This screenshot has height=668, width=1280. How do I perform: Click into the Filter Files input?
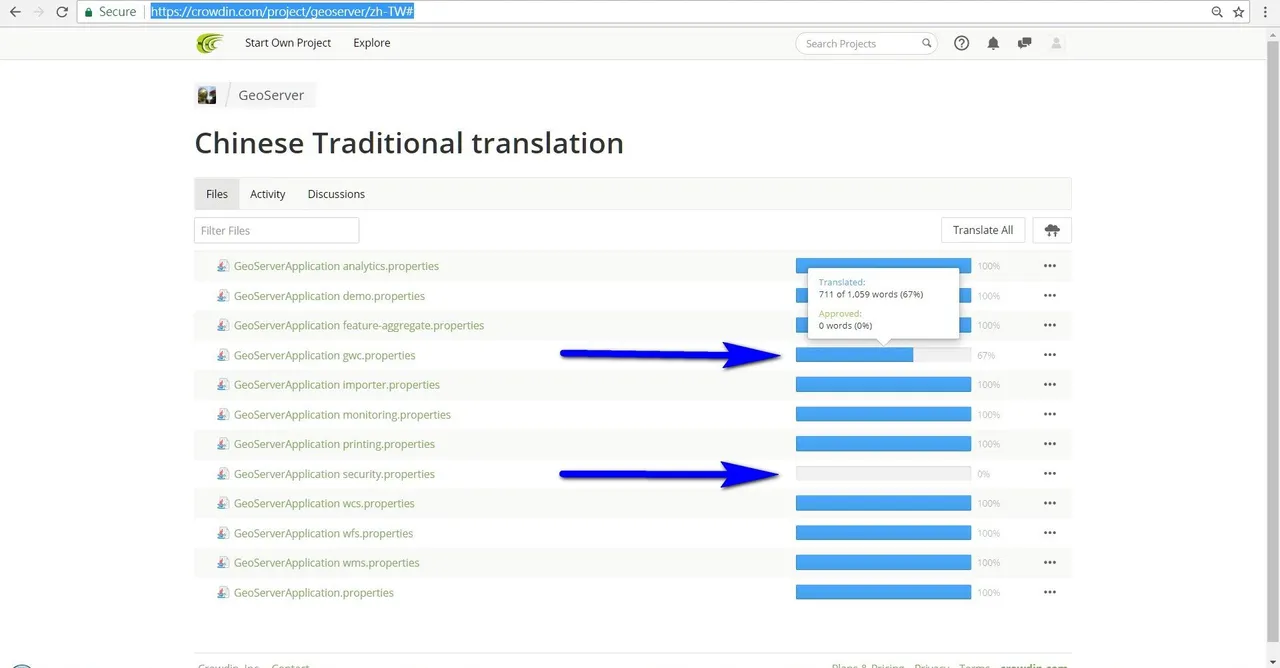pyautogui.click(x=276, y=230)
